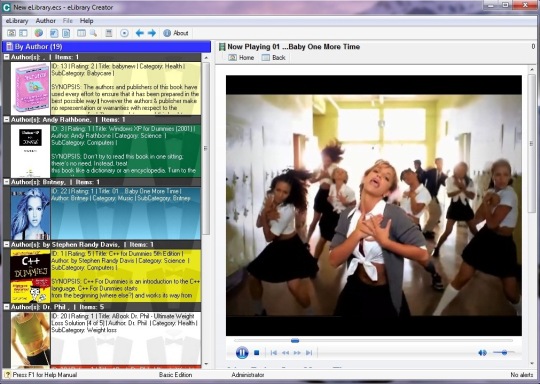The width and height of the screenshot is (540, 384).
Task: Select the C++ for Dummies cover thumbnail
Action: [30, 276]
